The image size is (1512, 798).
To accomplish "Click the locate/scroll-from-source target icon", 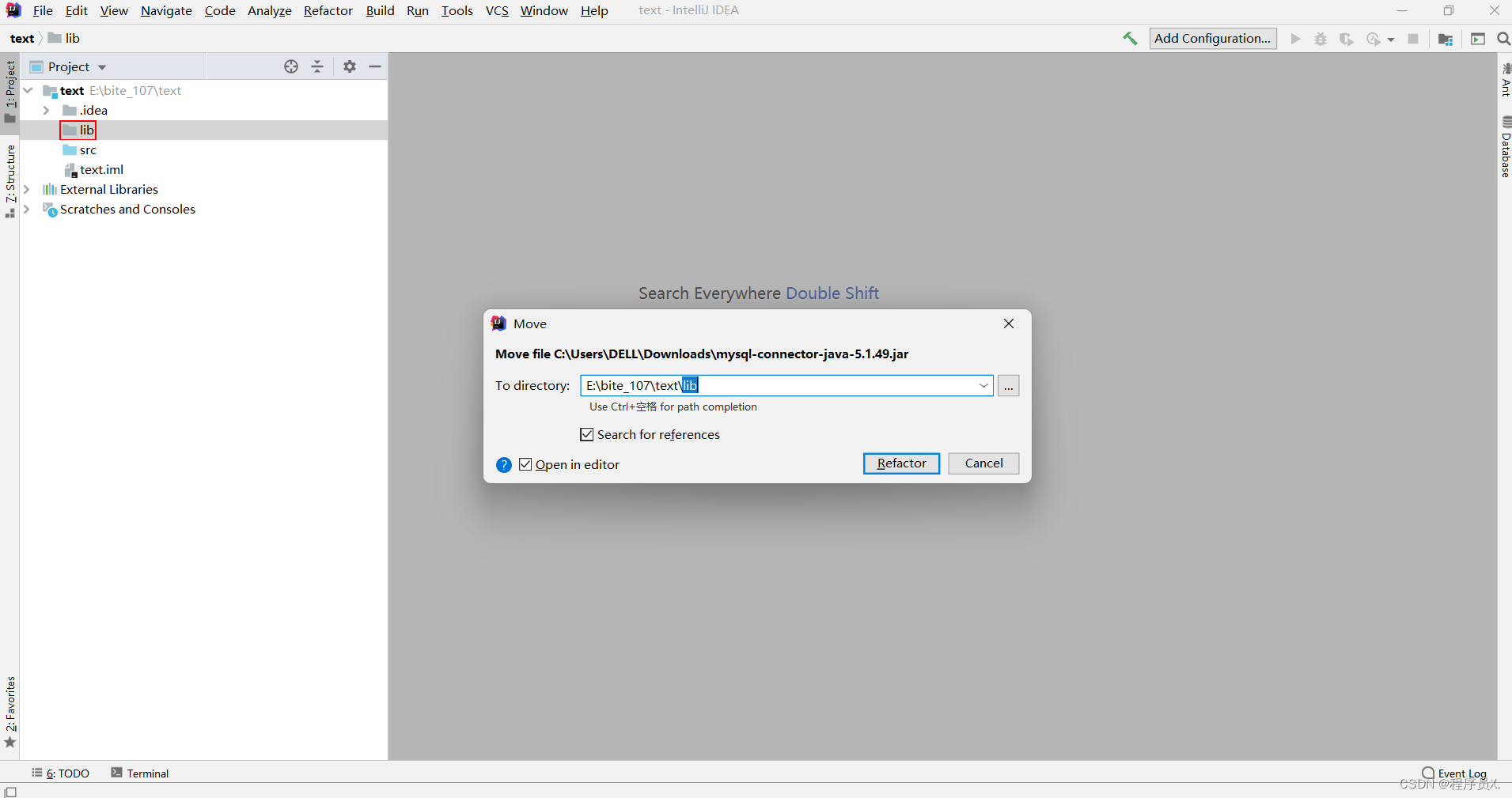I will tap(291, 66).
